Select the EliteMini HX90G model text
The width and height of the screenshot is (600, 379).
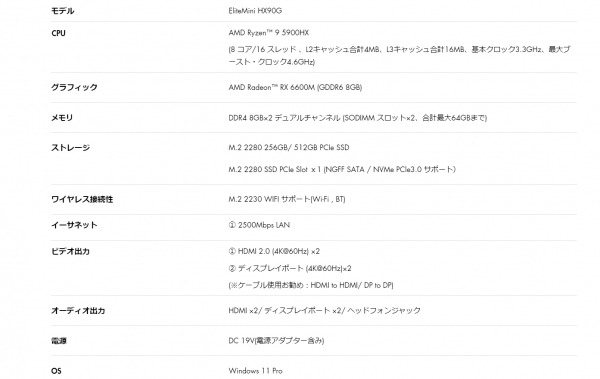tap(255, 11)
